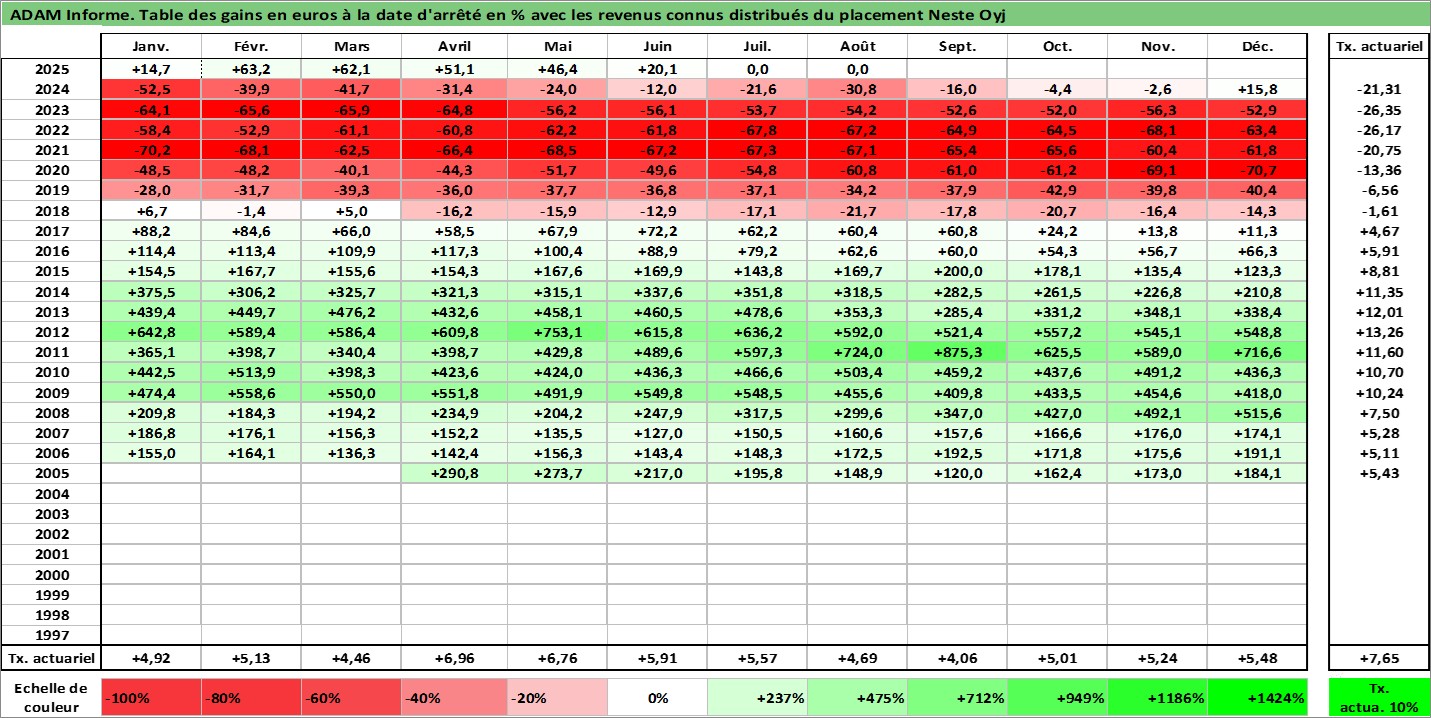Screen dimensions: 1431x718
Task: Click the 2024 actuarial rate -21,31
Action: coord(1379,89)
